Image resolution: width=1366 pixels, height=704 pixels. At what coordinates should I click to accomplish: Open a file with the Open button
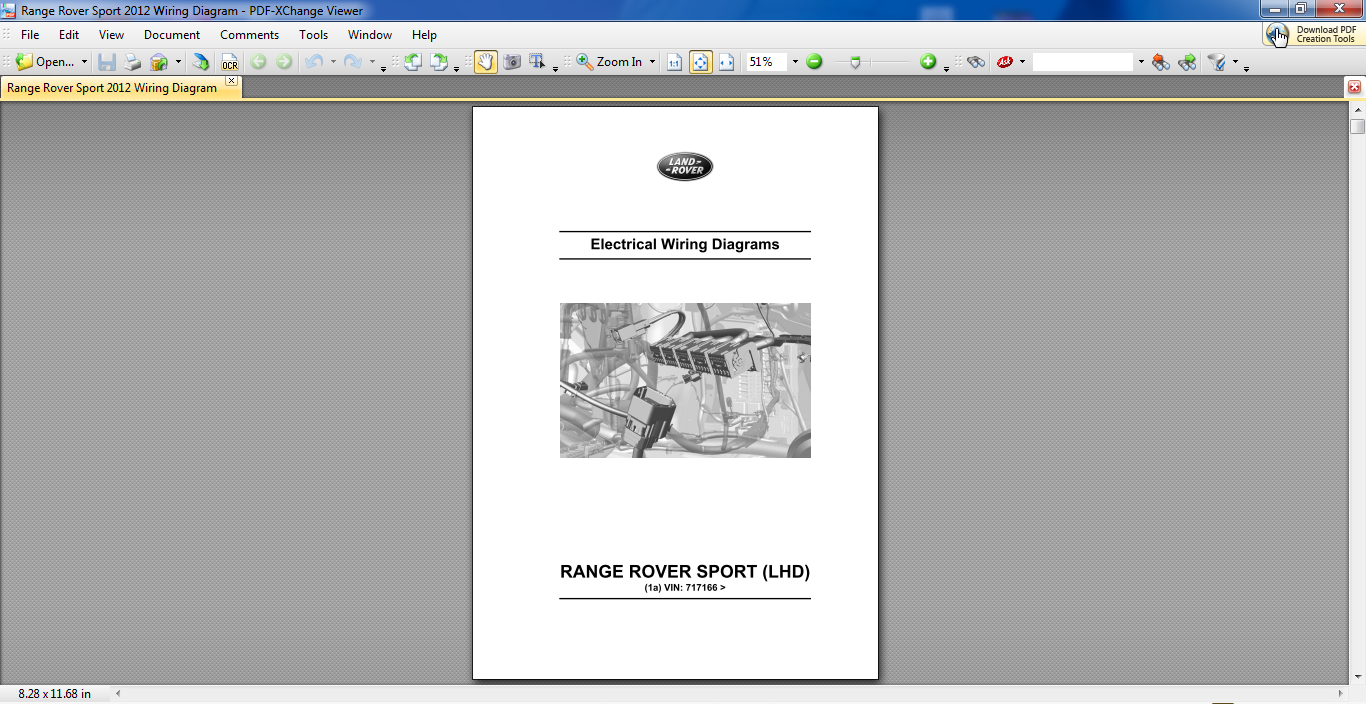[45, 62]
